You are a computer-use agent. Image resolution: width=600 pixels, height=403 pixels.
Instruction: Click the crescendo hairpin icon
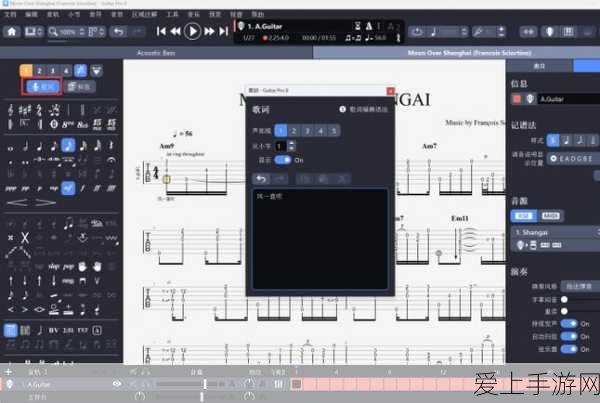click(18, 202)
